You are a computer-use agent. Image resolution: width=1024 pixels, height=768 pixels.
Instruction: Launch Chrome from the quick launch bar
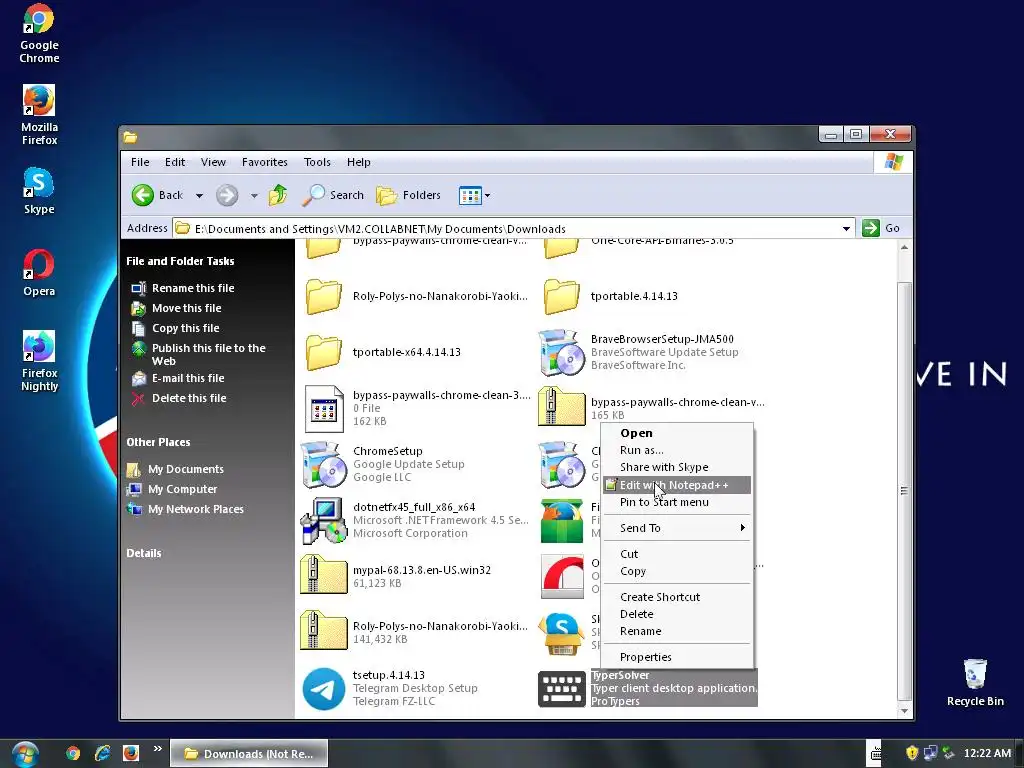tap(73, 754)
